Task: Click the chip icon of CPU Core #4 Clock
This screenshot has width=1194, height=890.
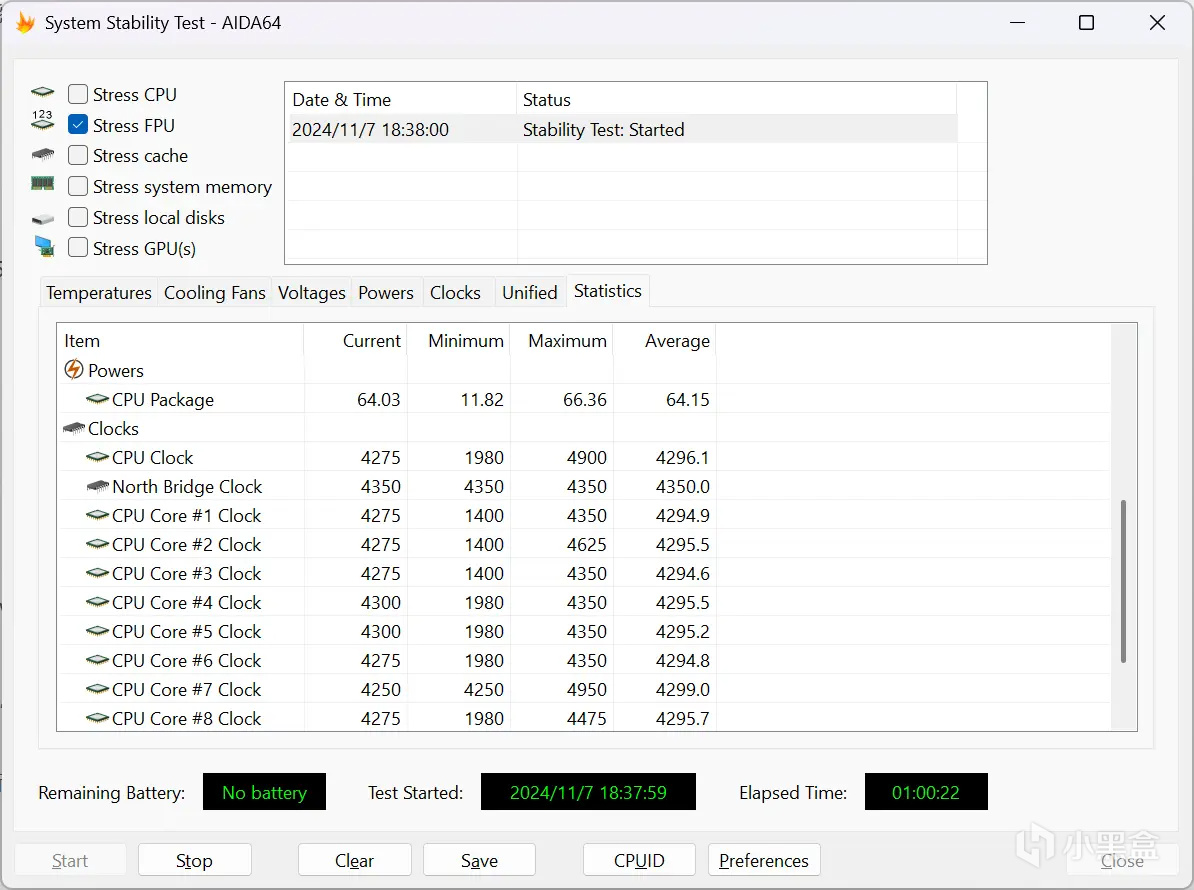Action: [x=97, y=601]
